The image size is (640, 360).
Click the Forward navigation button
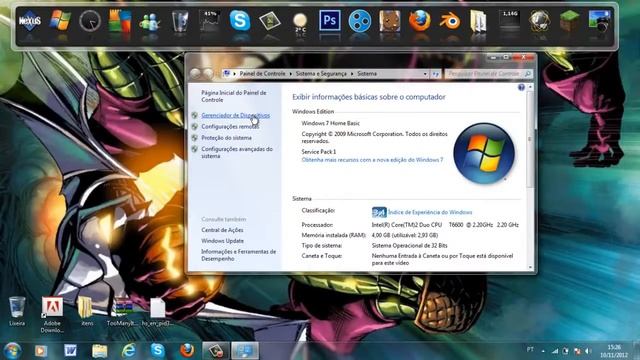(209, 74)
